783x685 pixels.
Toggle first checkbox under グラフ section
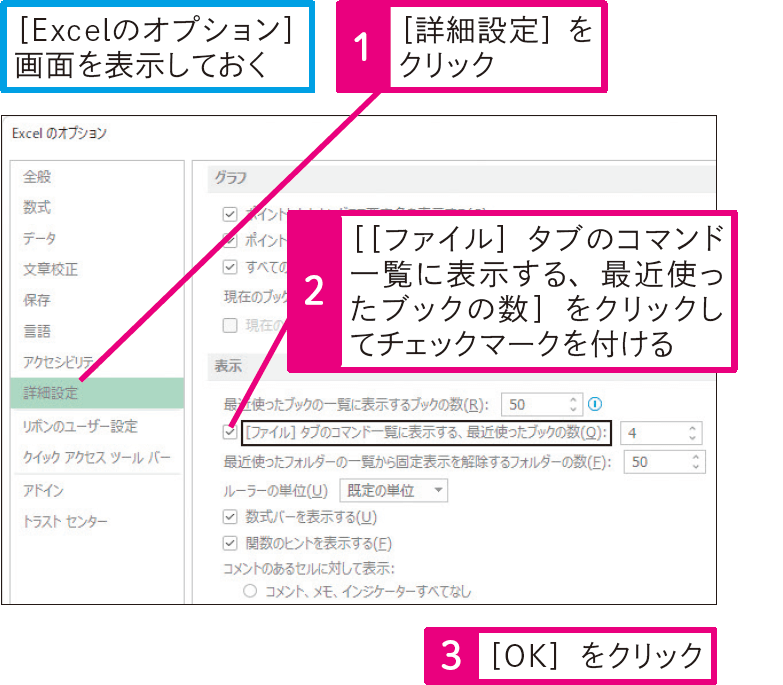[230, 214]
